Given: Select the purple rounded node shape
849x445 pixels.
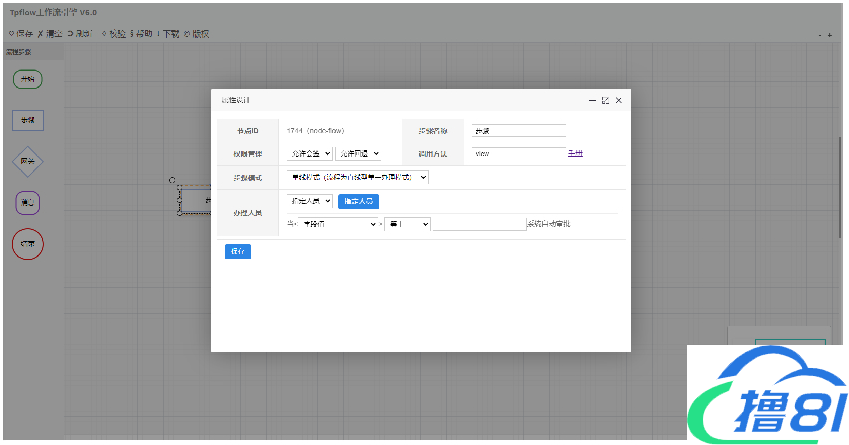Looking at the screenshot, I should (27, 203).
